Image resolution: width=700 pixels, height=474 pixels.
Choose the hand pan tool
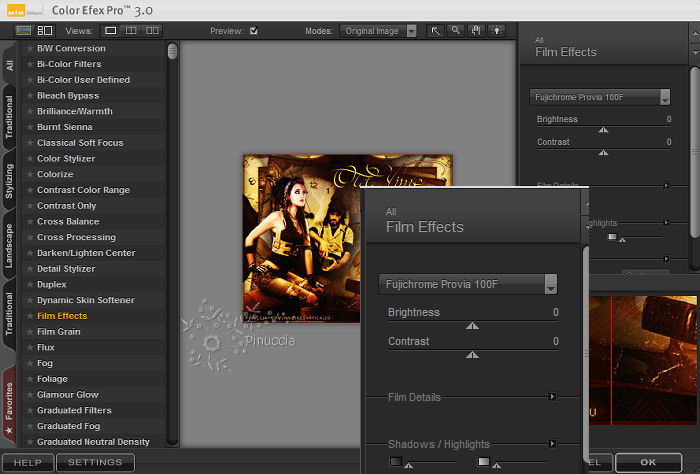[474, 31]
